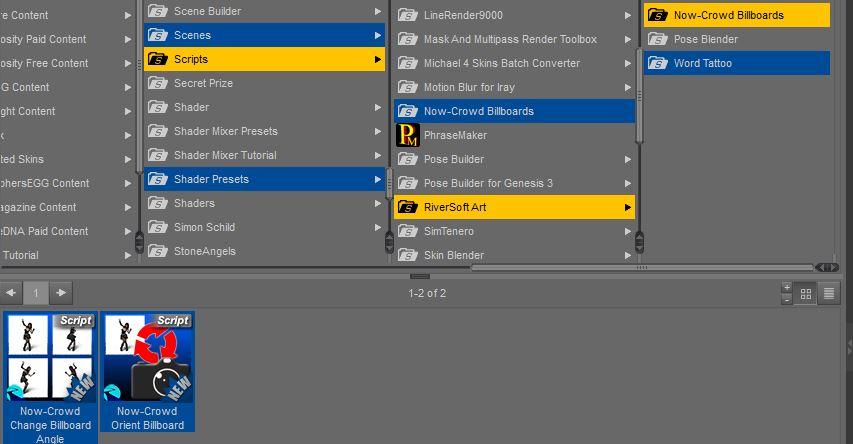Switch to list view
Screen dimensions: 853x444
[829, 294]
